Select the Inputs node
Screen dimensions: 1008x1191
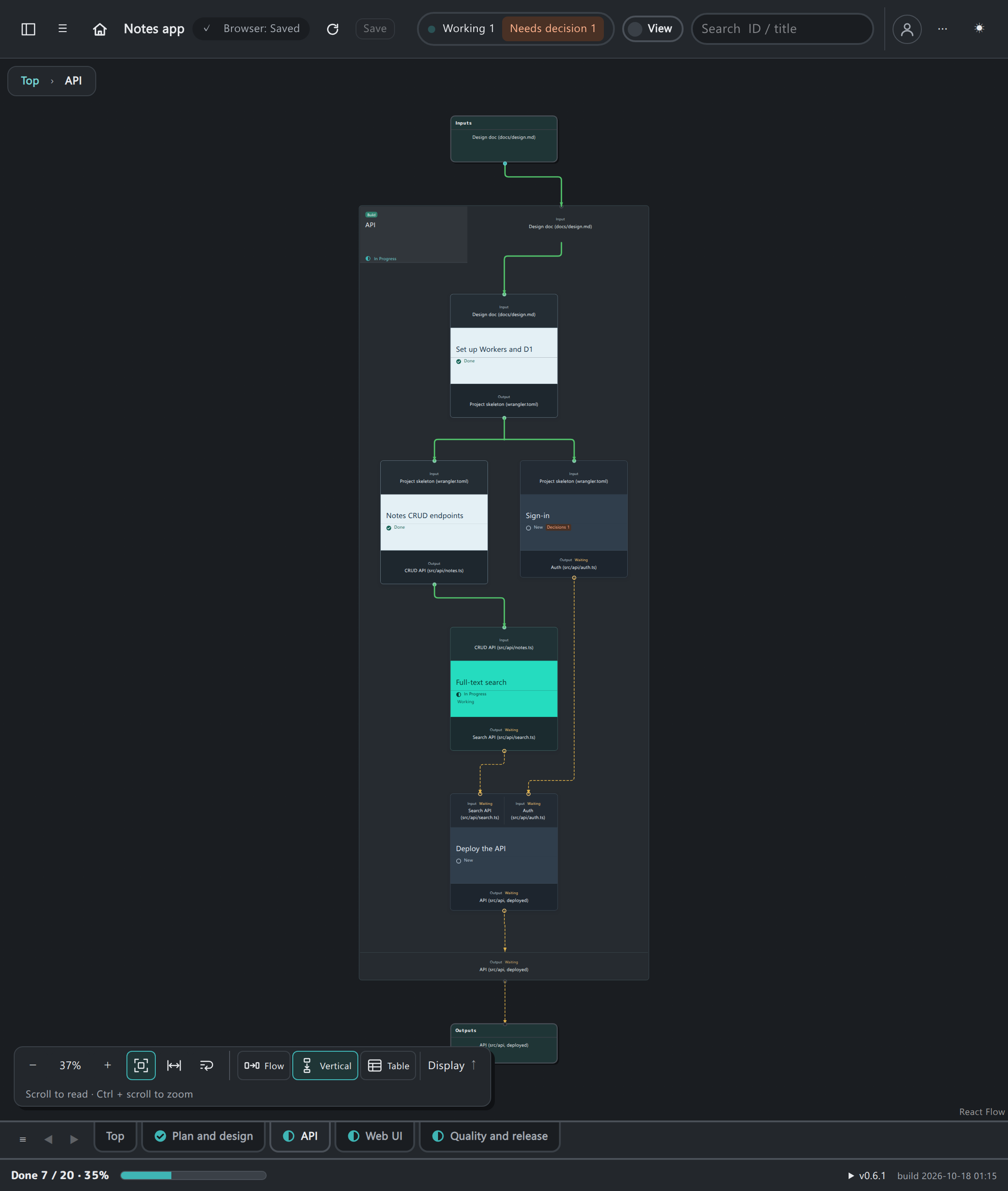pos(504,139)
